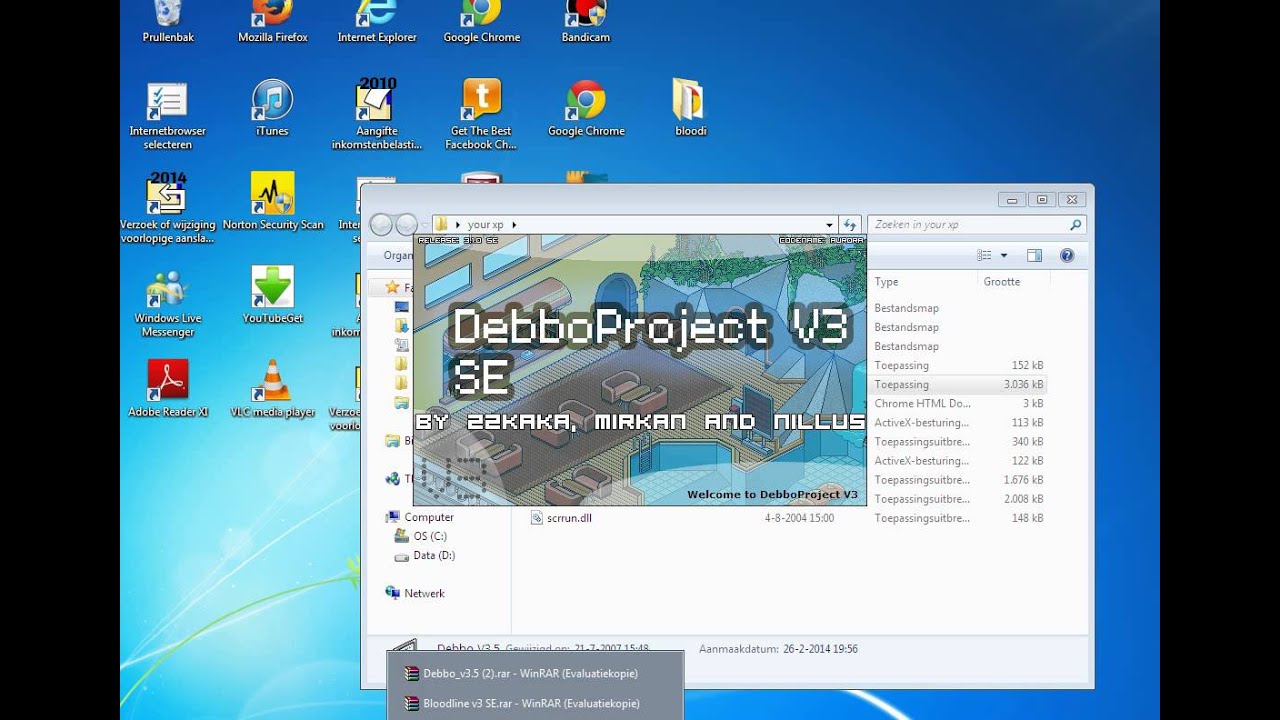
Task: Open VLC media player shortcut
Action: tap(272, 390)
